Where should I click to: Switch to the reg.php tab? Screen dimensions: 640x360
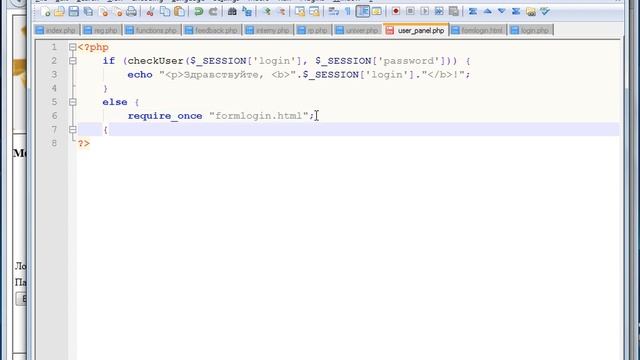tap(101, 30)
